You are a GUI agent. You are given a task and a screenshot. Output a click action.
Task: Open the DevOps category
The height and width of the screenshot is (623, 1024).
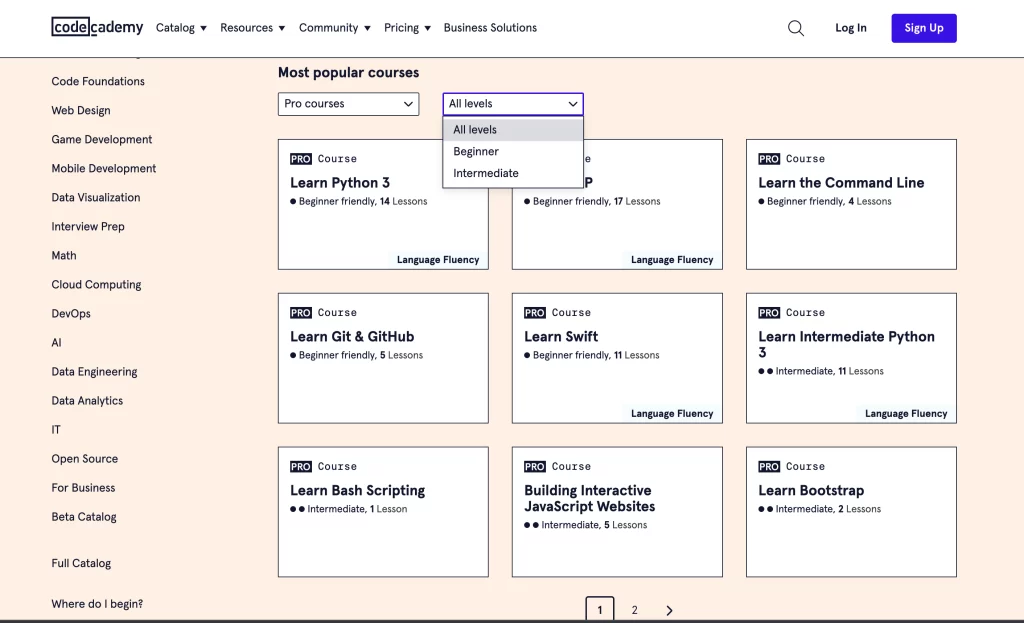coord(71,313)
